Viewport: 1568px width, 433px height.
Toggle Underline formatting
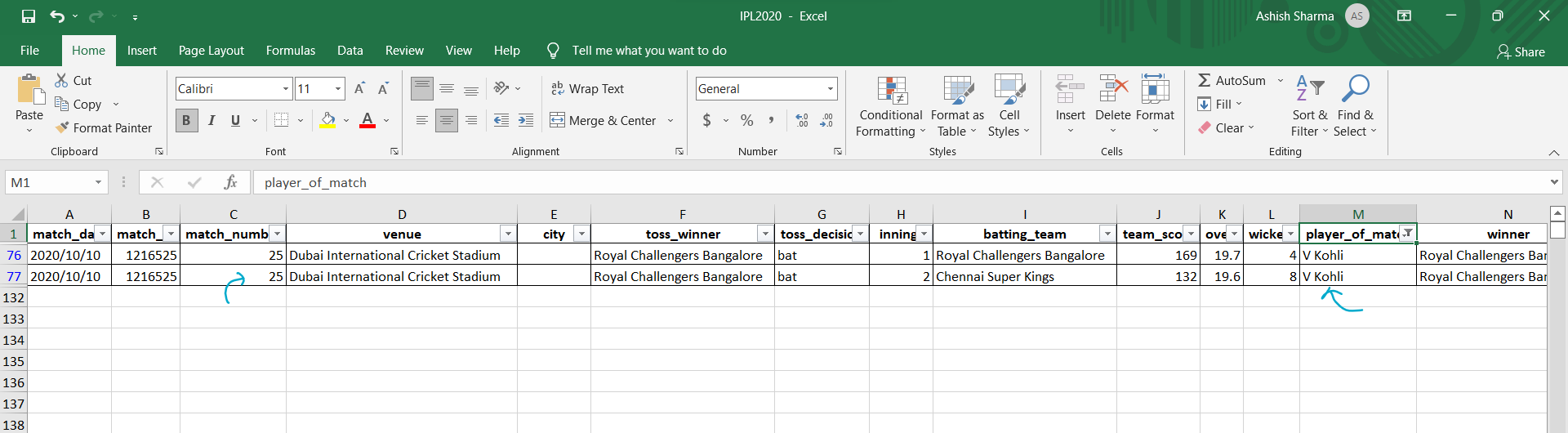(x=235, y=120)
